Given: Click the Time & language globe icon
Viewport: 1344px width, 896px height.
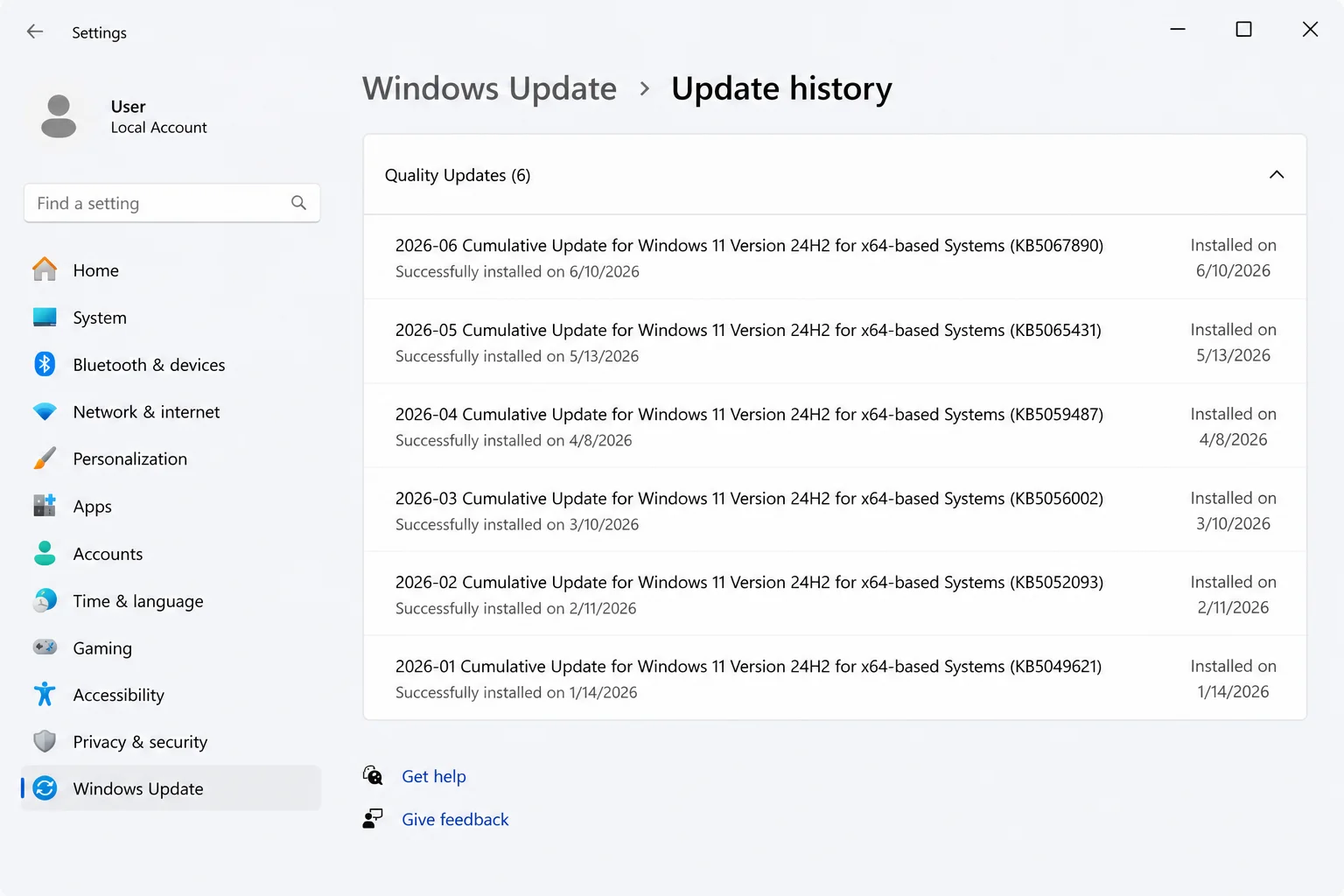Looking at the screenshot, I should [45, 600].
